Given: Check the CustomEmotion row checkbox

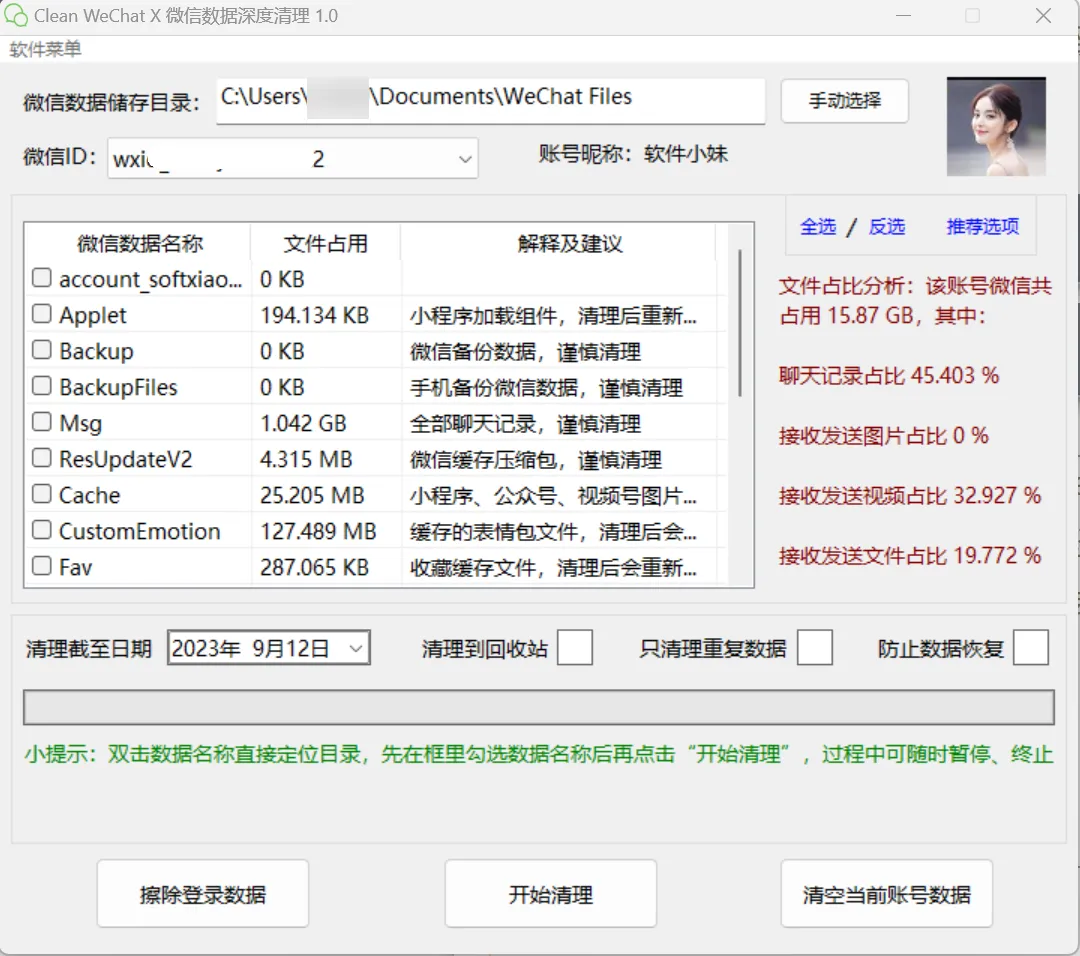Looking at the screenshot, I should [x=42, y=529].
